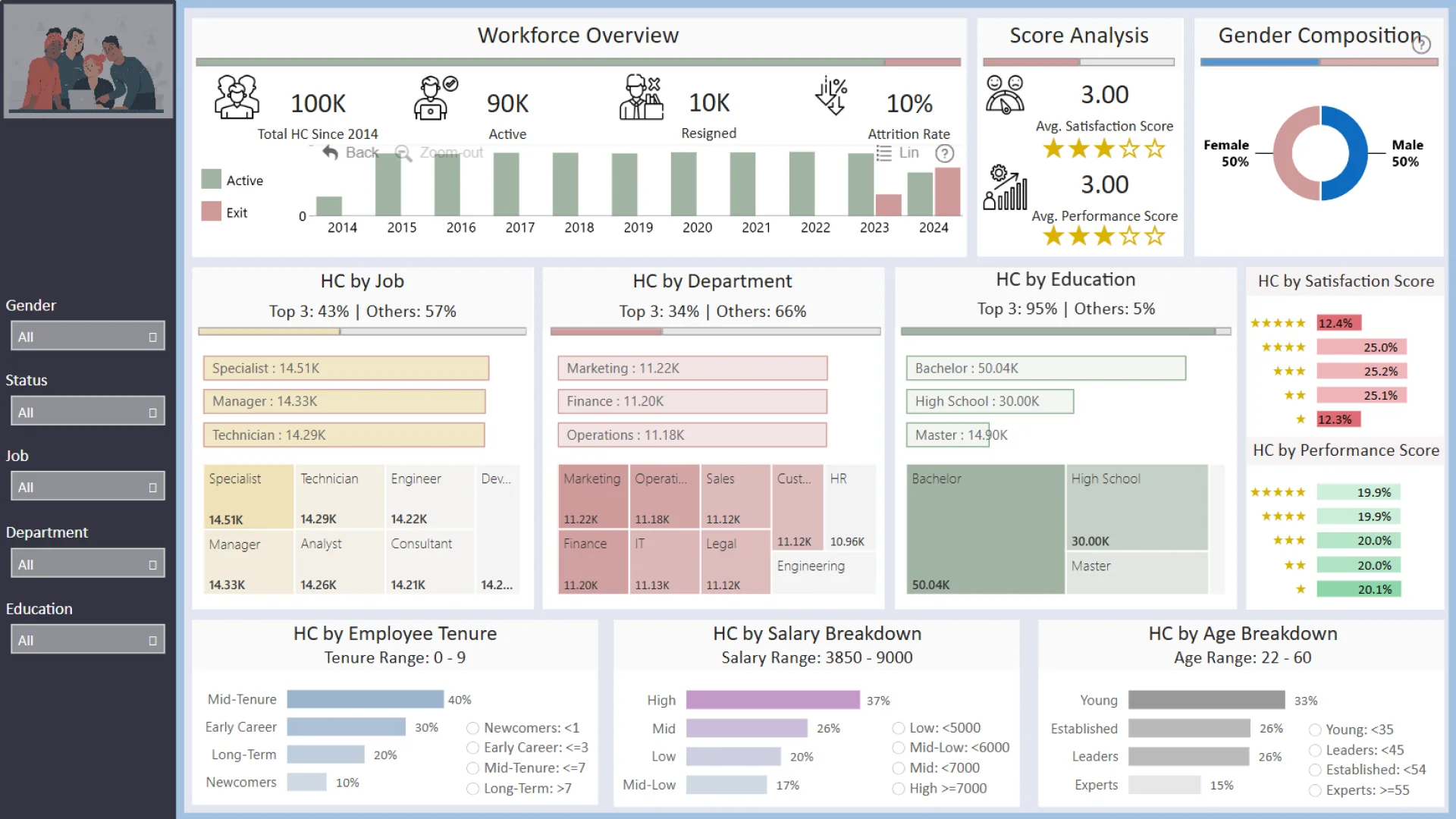The image size is (1456, 819).
Task: Select the Mid-Tenure: <=7 radio option
Action: (472, 768)
